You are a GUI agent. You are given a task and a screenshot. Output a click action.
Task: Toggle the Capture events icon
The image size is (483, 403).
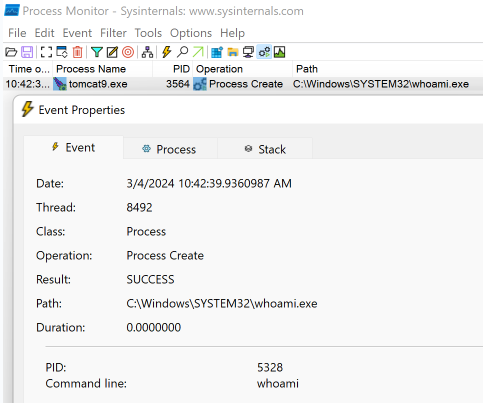pos(46,52)
